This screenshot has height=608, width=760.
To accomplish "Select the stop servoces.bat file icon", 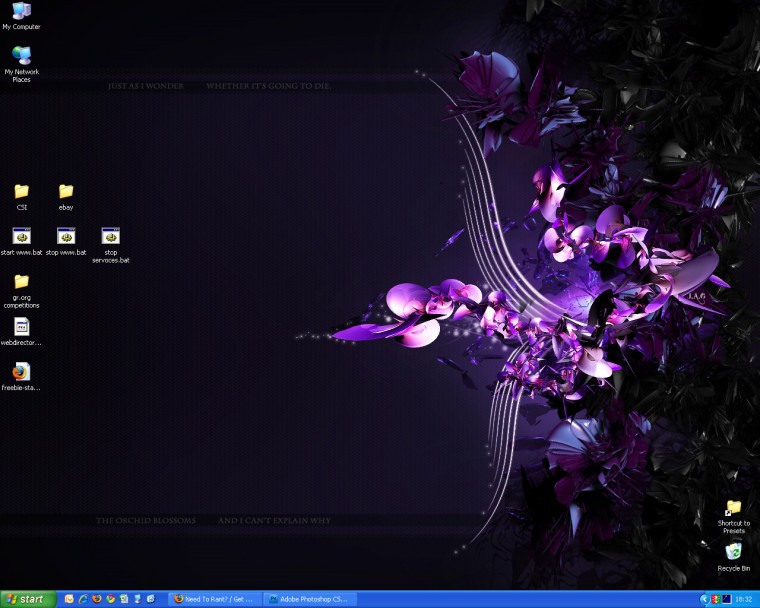I will coord(111,245).
